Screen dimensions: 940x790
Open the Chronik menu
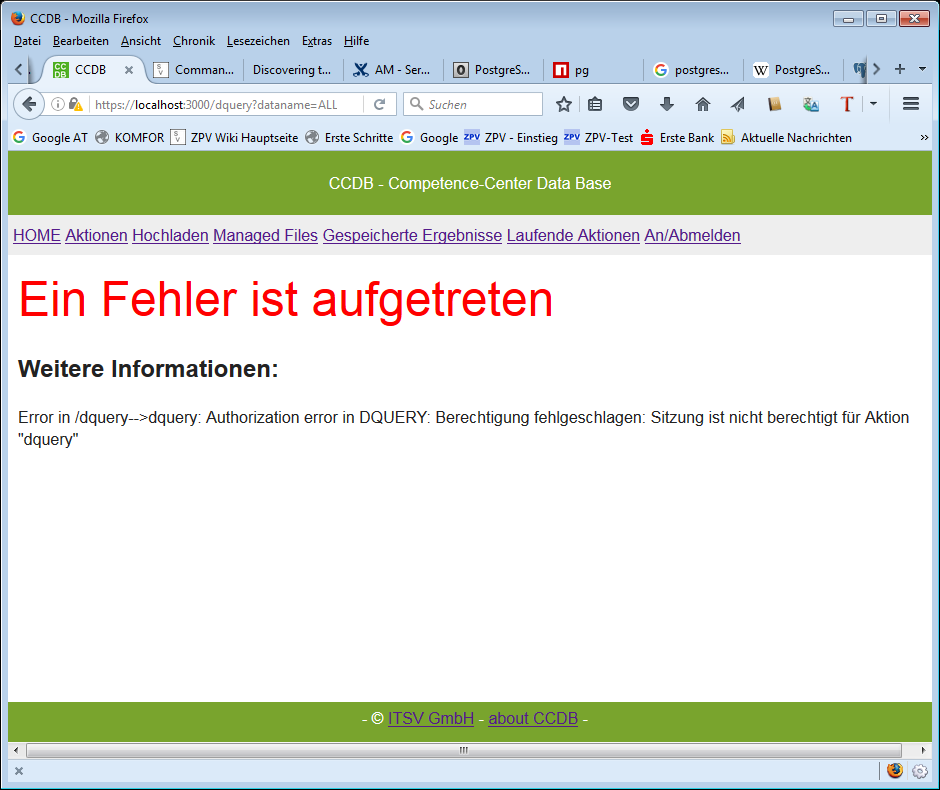click(193, 41)
